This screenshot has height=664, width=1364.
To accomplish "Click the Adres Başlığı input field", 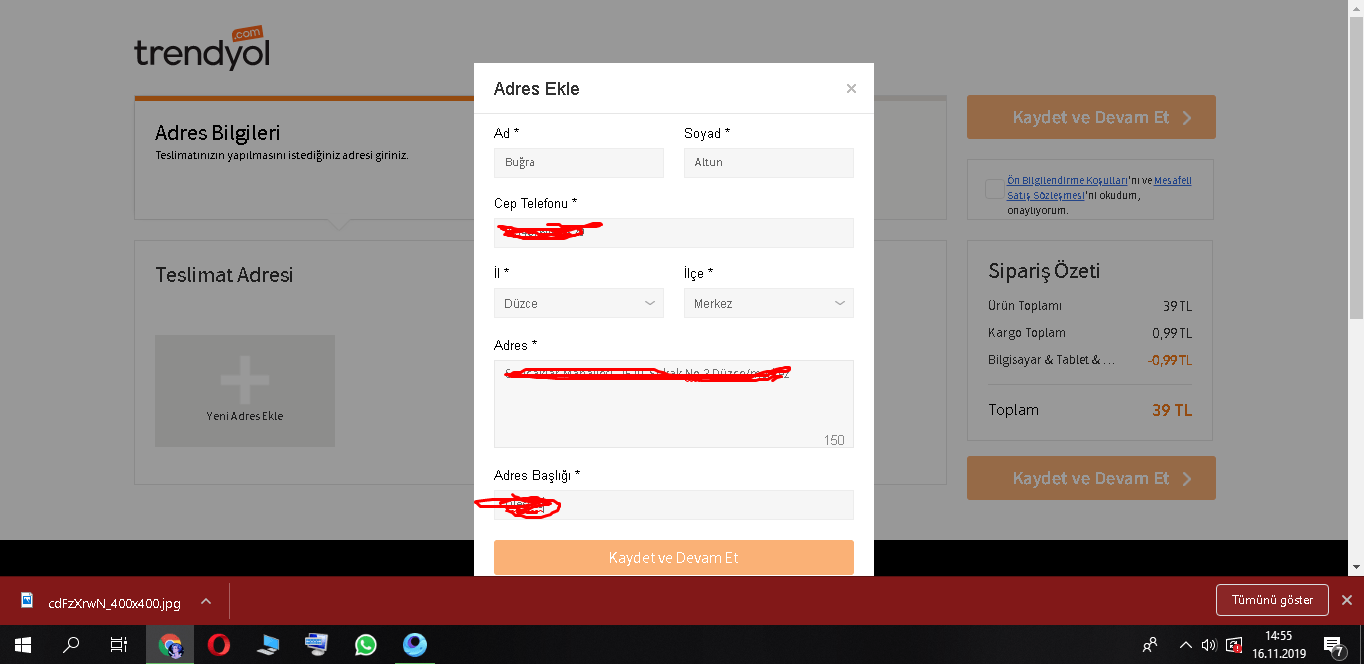I will click(x=674, y=505).
